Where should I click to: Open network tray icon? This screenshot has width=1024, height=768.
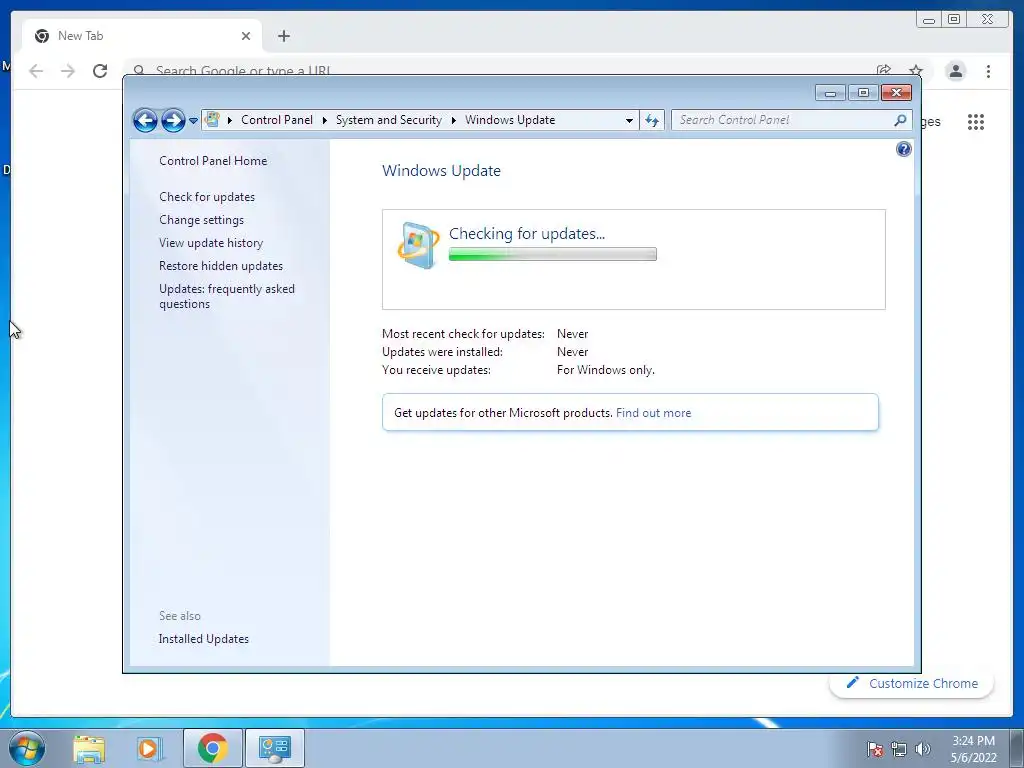click(x=899, y=749)
